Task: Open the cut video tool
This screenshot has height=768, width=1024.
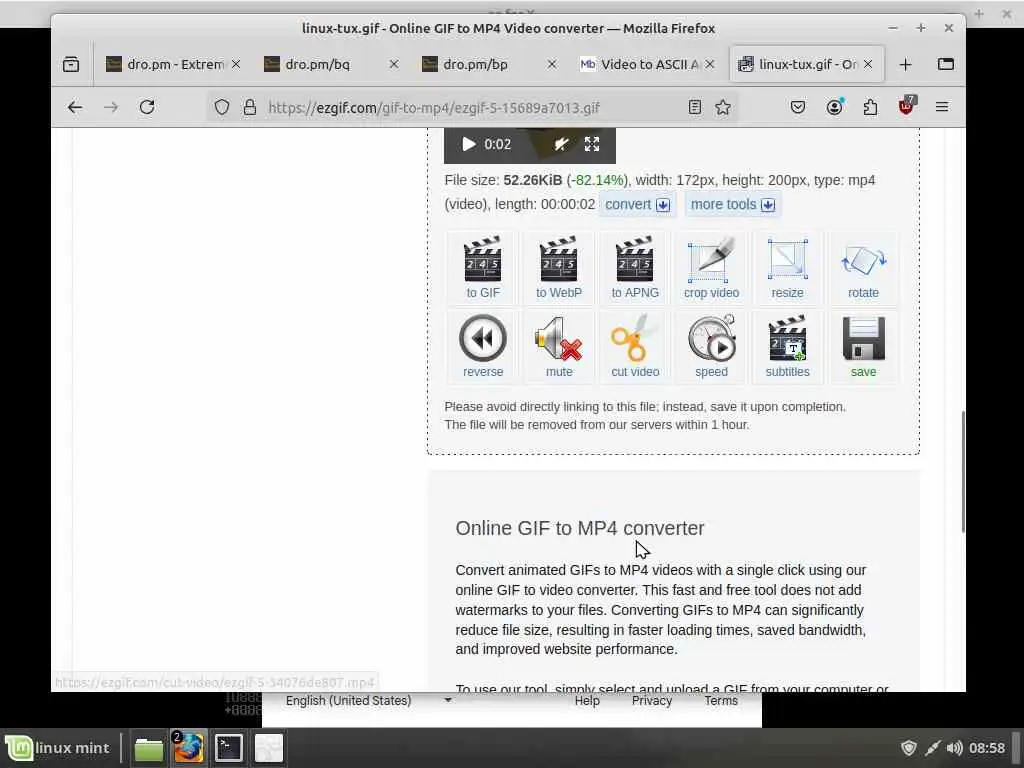Action: coord(635,346)
